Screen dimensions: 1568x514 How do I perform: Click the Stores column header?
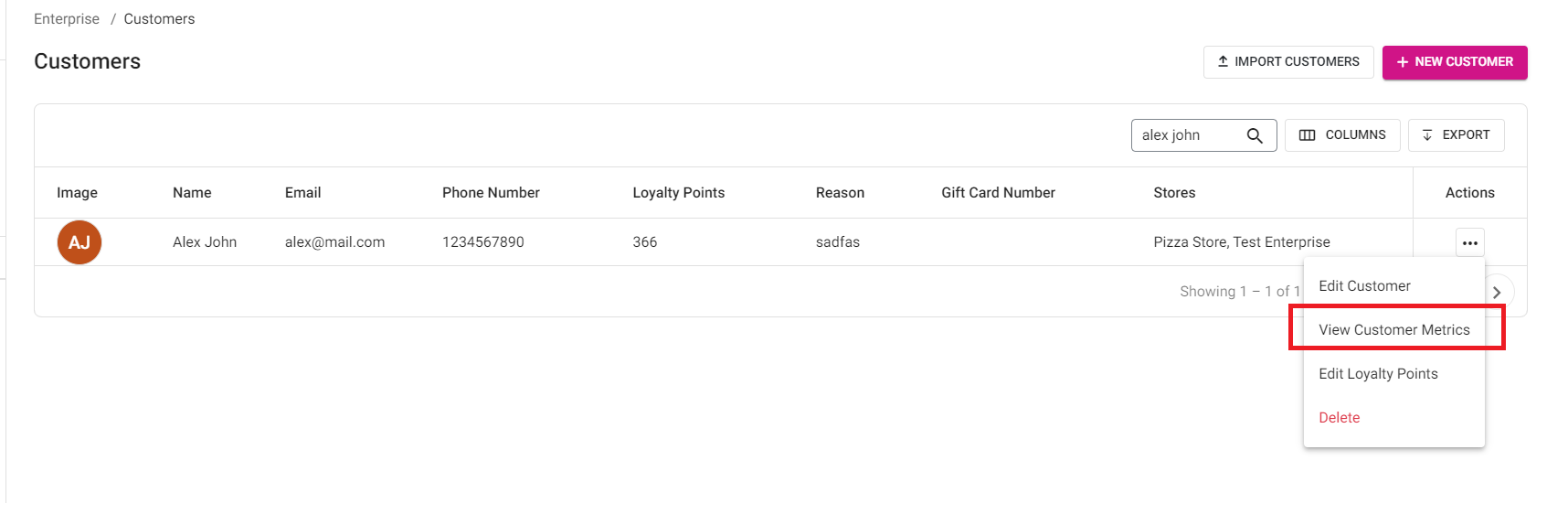[1174, 193]
